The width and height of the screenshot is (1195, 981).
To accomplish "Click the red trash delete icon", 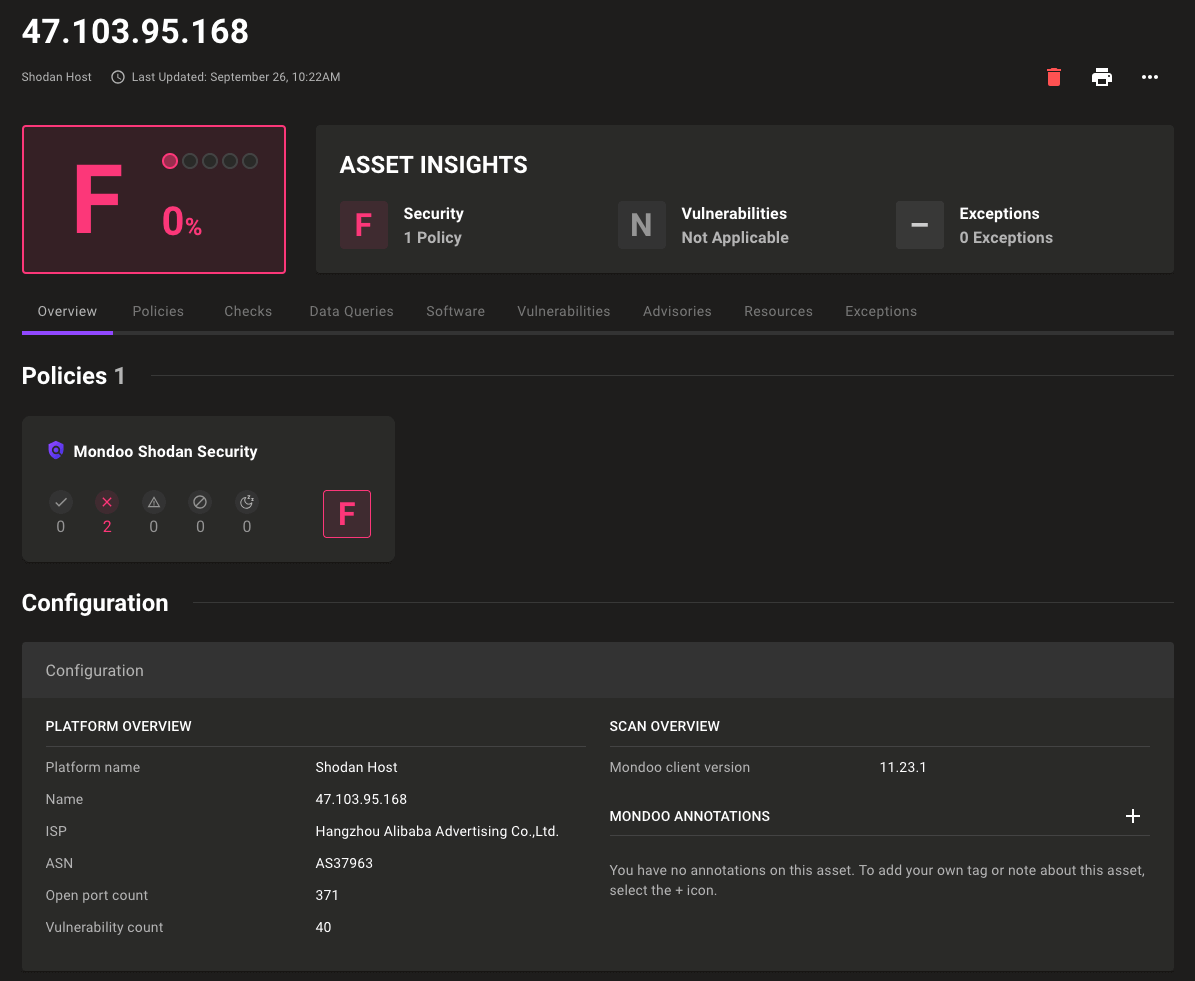I will coord(1053,77).
